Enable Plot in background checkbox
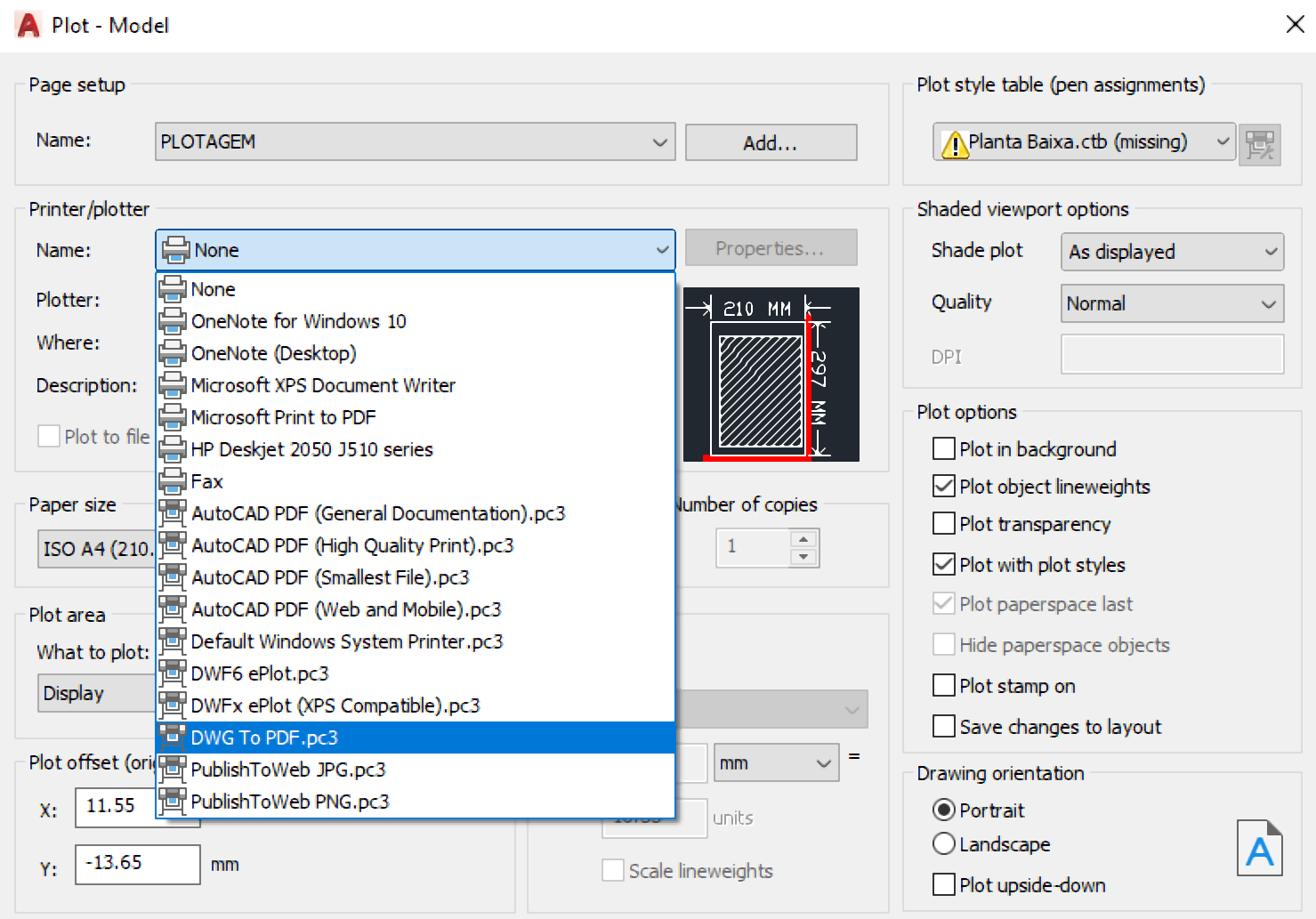1316x919 pixels. [944, 448]
